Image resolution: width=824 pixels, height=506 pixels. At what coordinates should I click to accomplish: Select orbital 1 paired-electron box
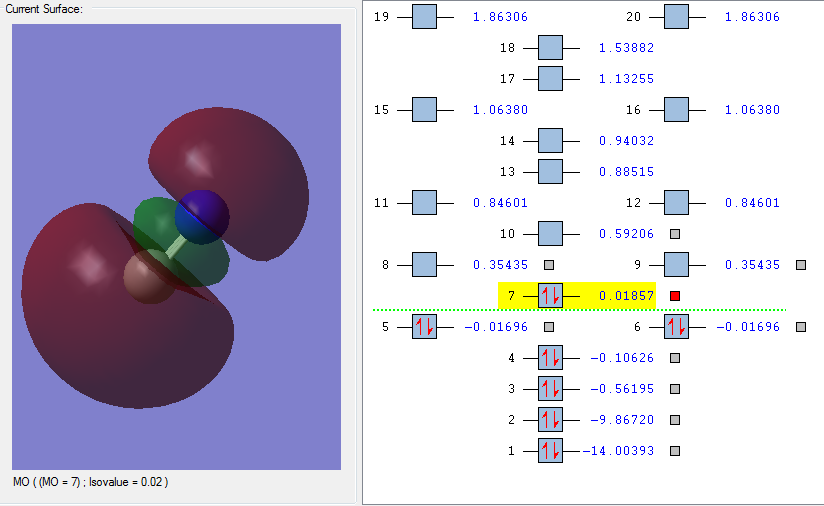click(550, 451)
